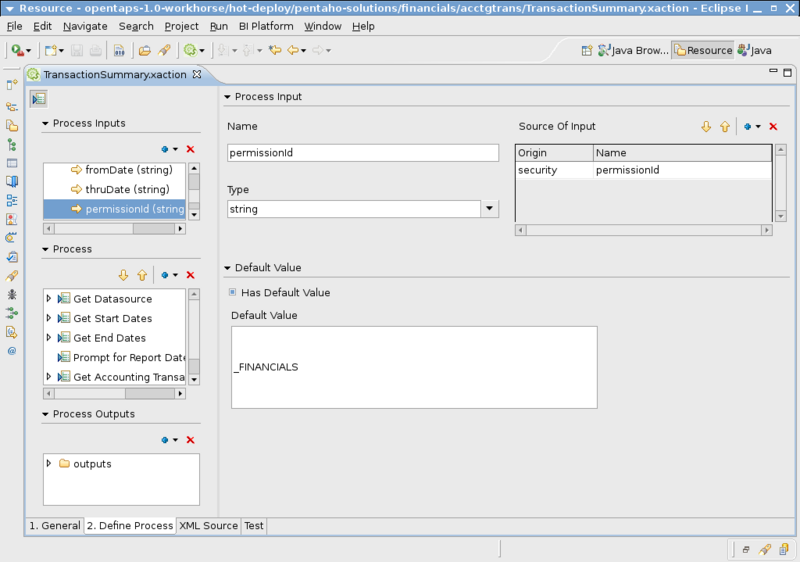
Task: Click the bug icon in left sidebar
Action: tap(12, 294)
